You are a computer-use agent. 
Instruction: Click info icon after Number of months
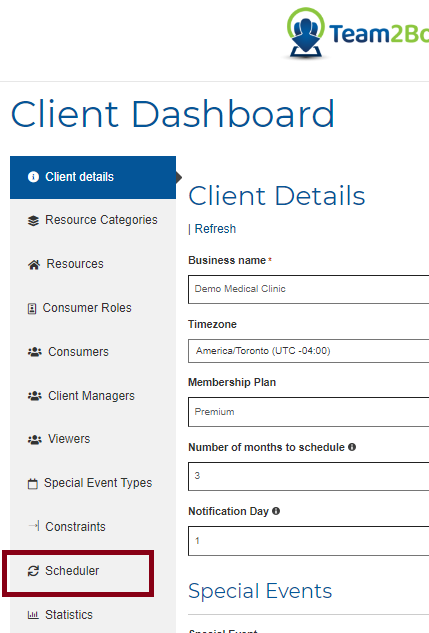(x=352, y=447)
